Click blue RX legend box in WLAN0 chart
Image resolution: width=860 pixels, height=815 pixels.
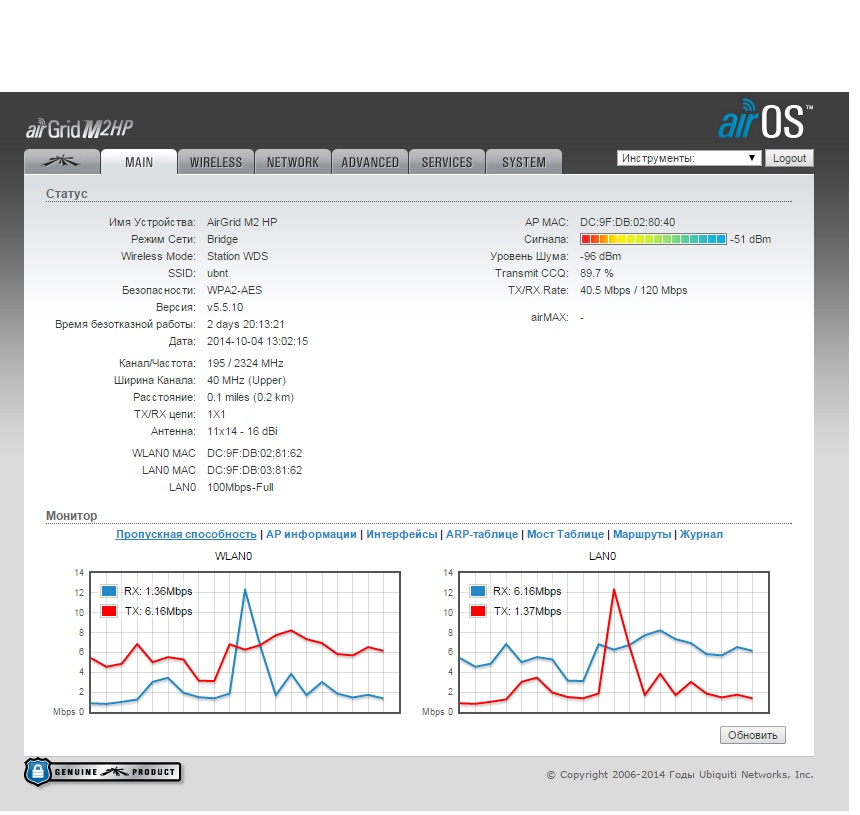click(109, 591)
